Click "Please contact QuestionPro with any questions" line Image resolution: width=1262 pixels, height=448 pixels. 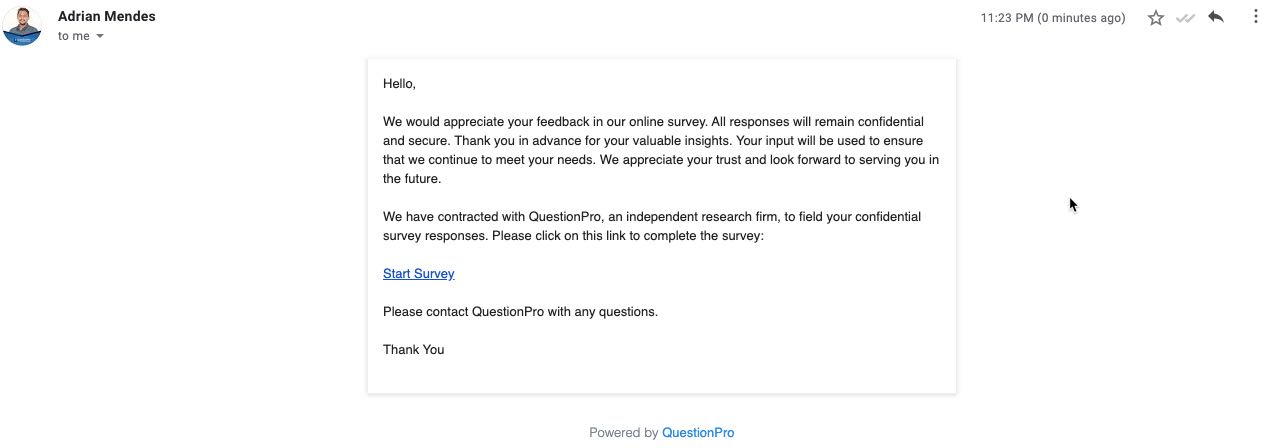pos(520,312)
